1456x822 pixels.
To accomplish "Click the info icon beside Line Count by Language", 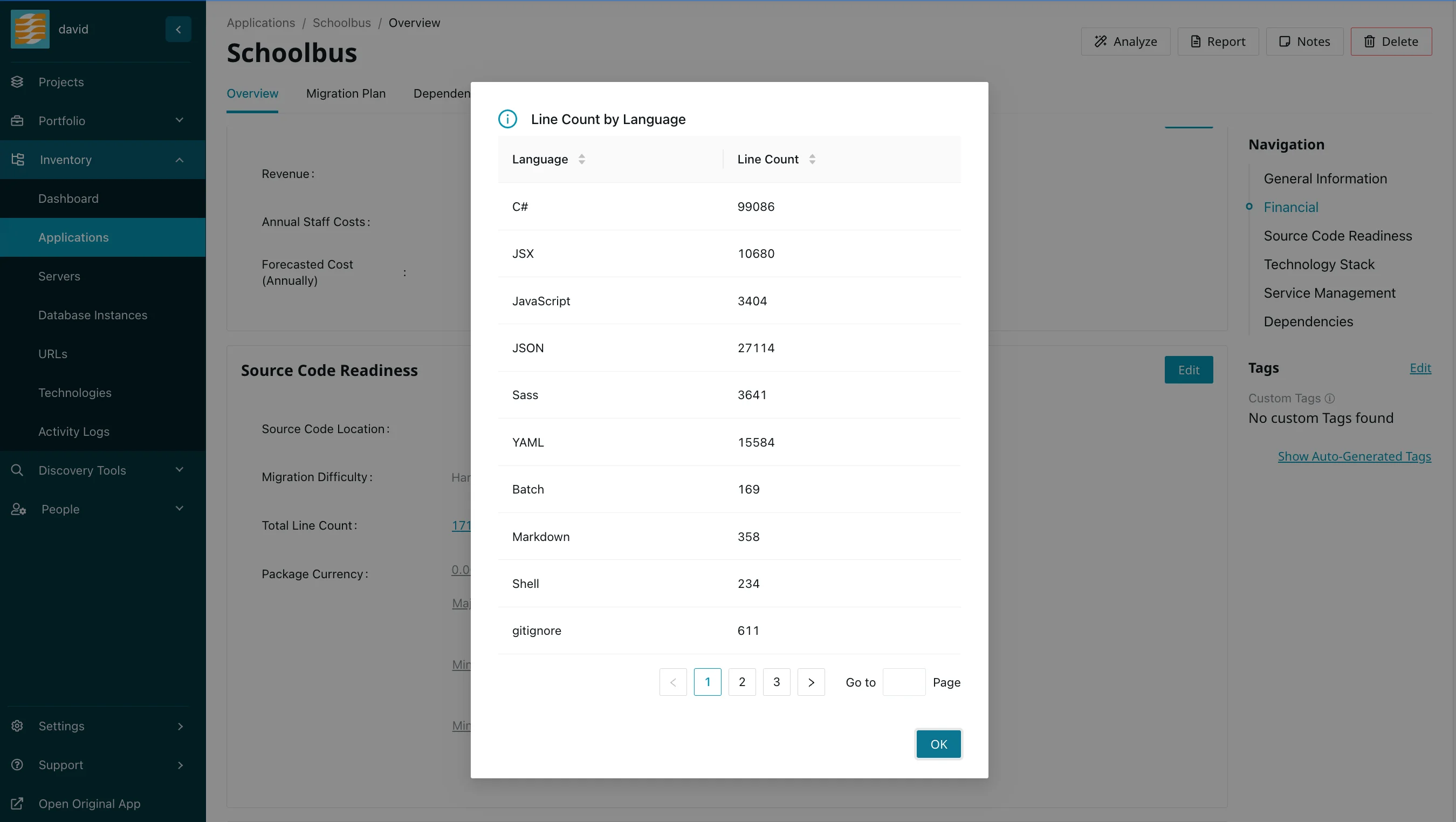I will tap(507, 119).
